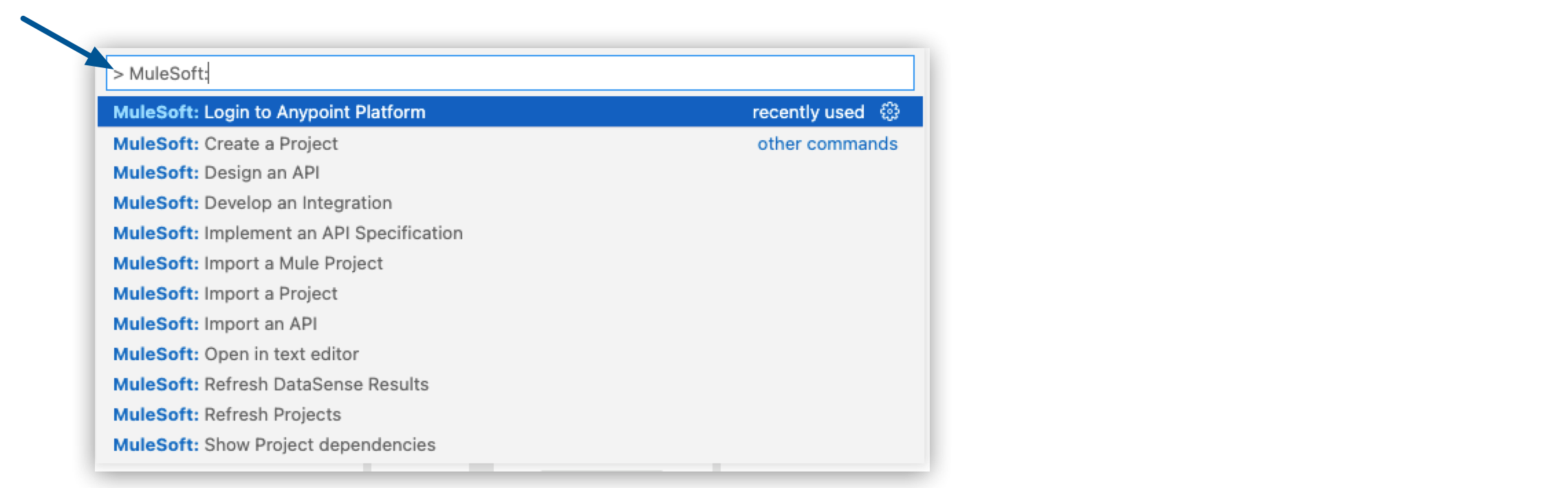Image resolution: width=1568 pixels, height=488 pixels.
Task: Click the other commands link
Action: click(827, 144)
